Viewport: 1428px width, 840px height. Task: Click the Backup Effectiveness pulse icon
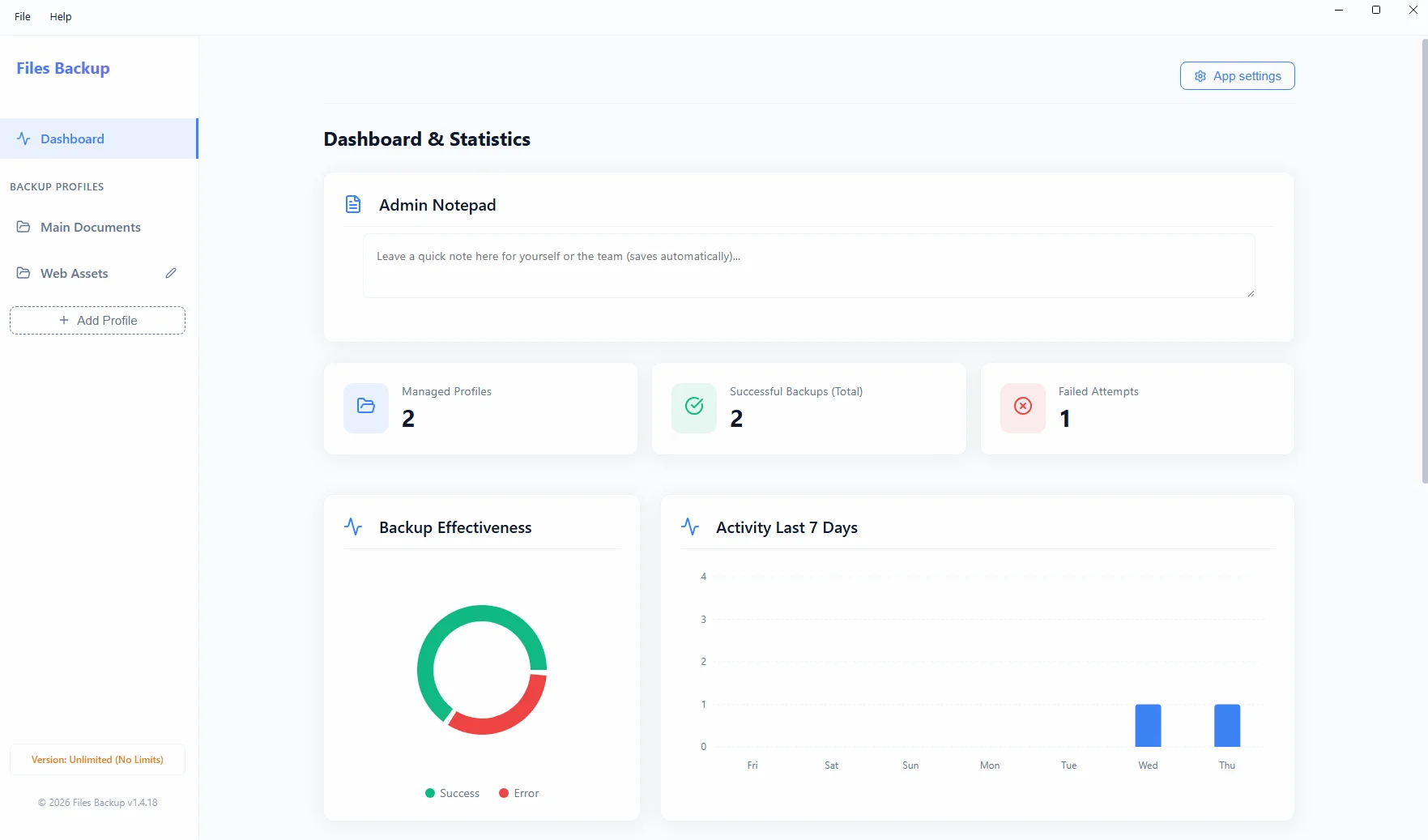point(353,527)
